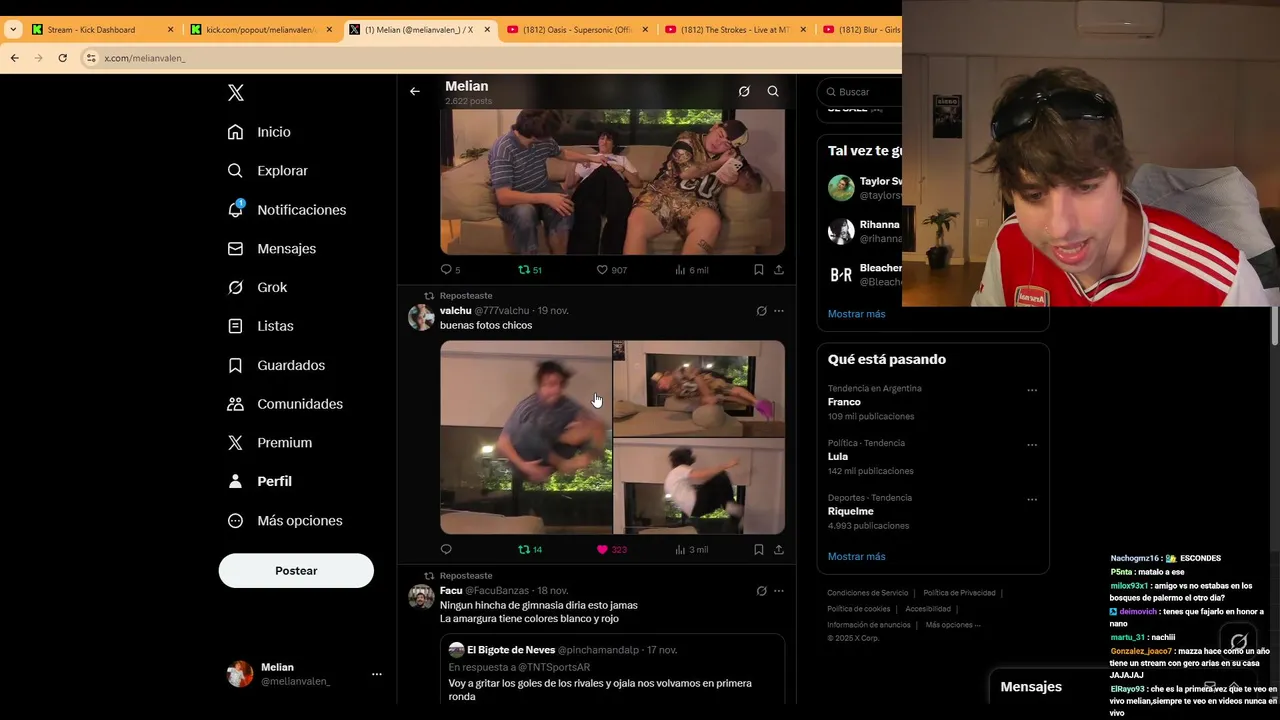
Task: Click the Grok icon in the profile header
Action: tap(744, 91)
